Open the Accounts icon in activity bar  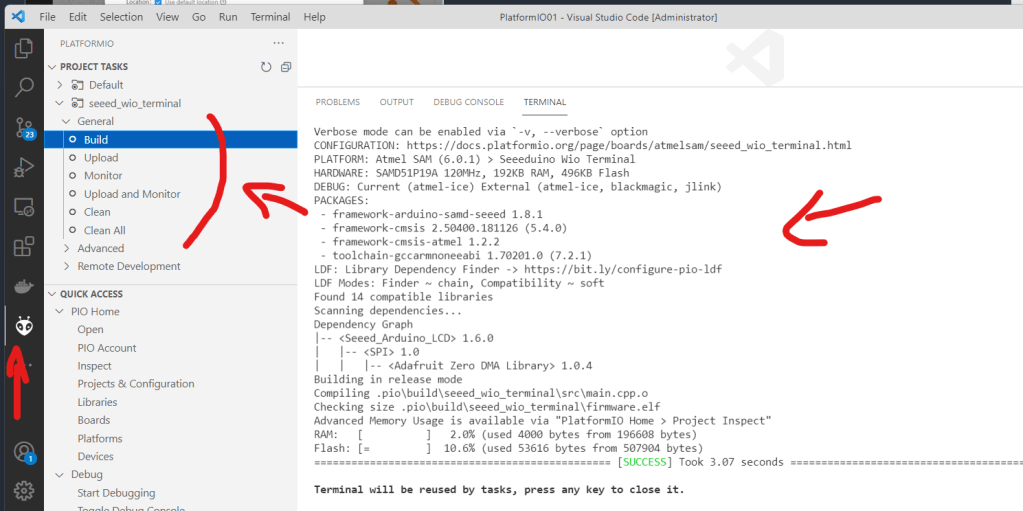click(x=24, y=451)
